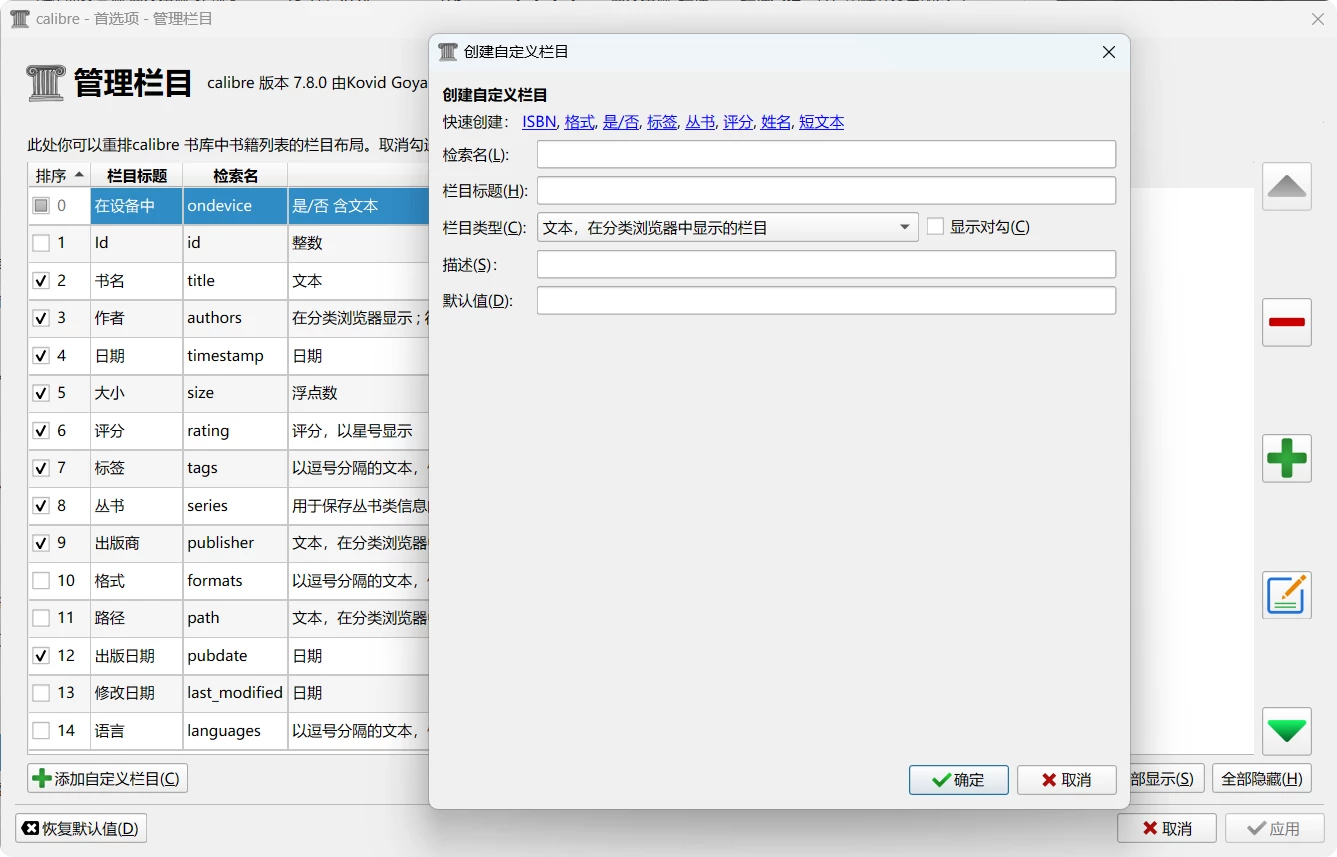The image size is (1337, 857).
Task: Uncheck the 书名 column checkbox
Action: pos(41,281)
